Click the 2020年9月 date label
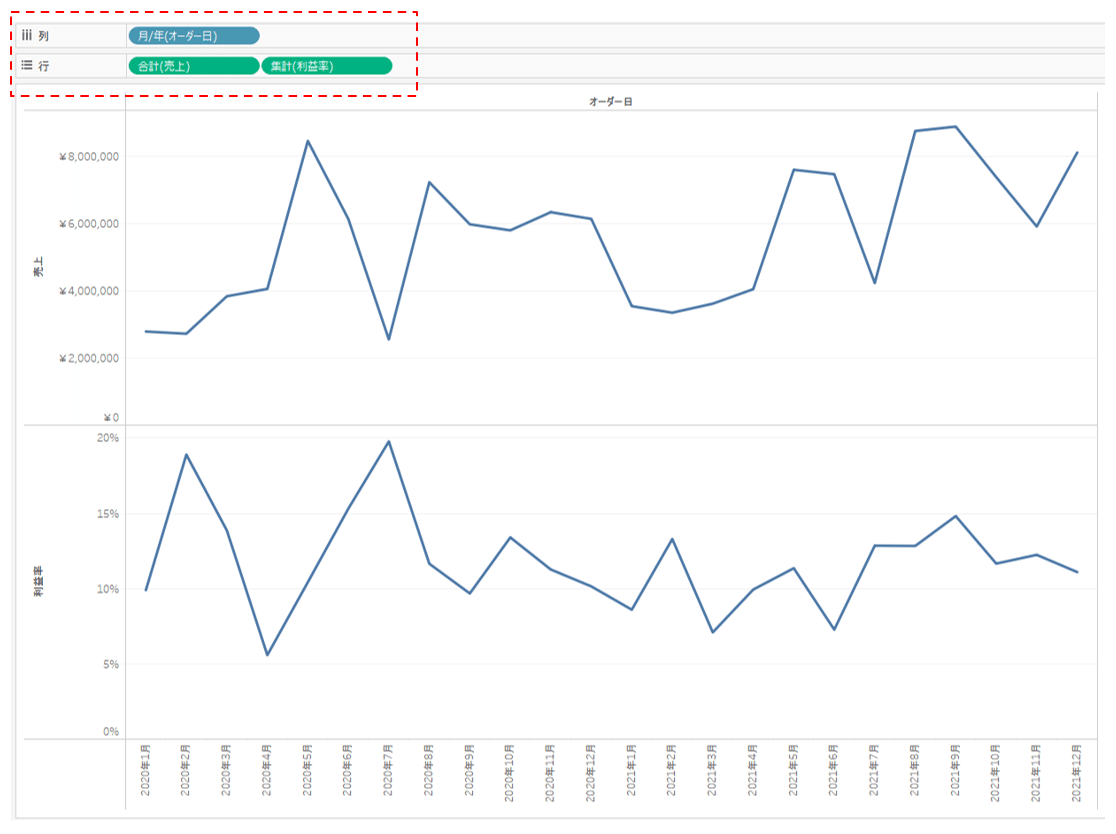 (469, 770)
